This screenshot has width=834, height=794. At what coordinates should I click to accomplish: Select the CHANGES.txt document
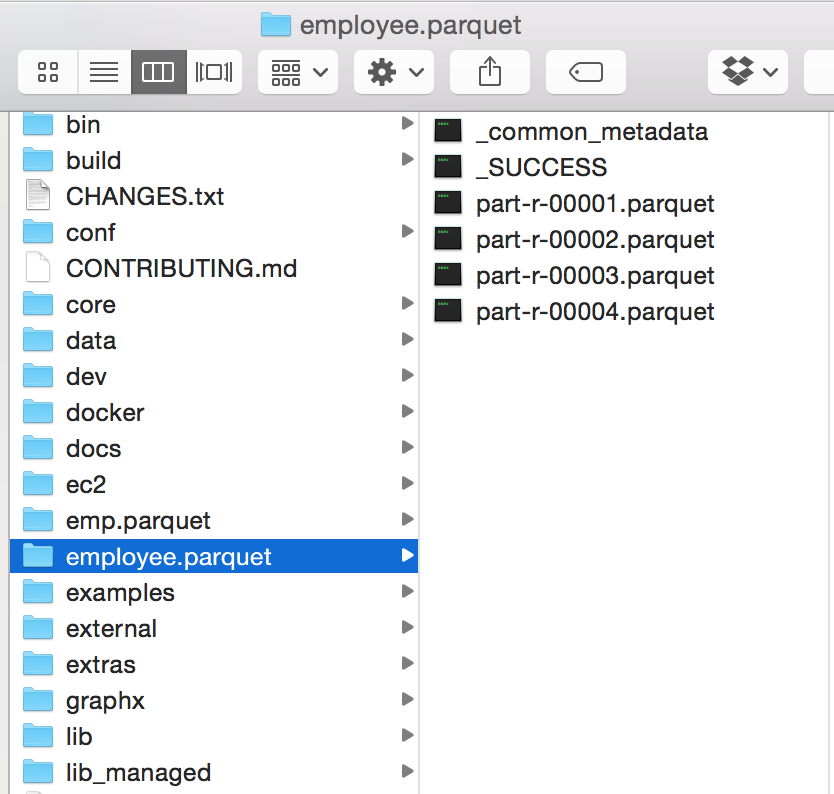[144, 196]
